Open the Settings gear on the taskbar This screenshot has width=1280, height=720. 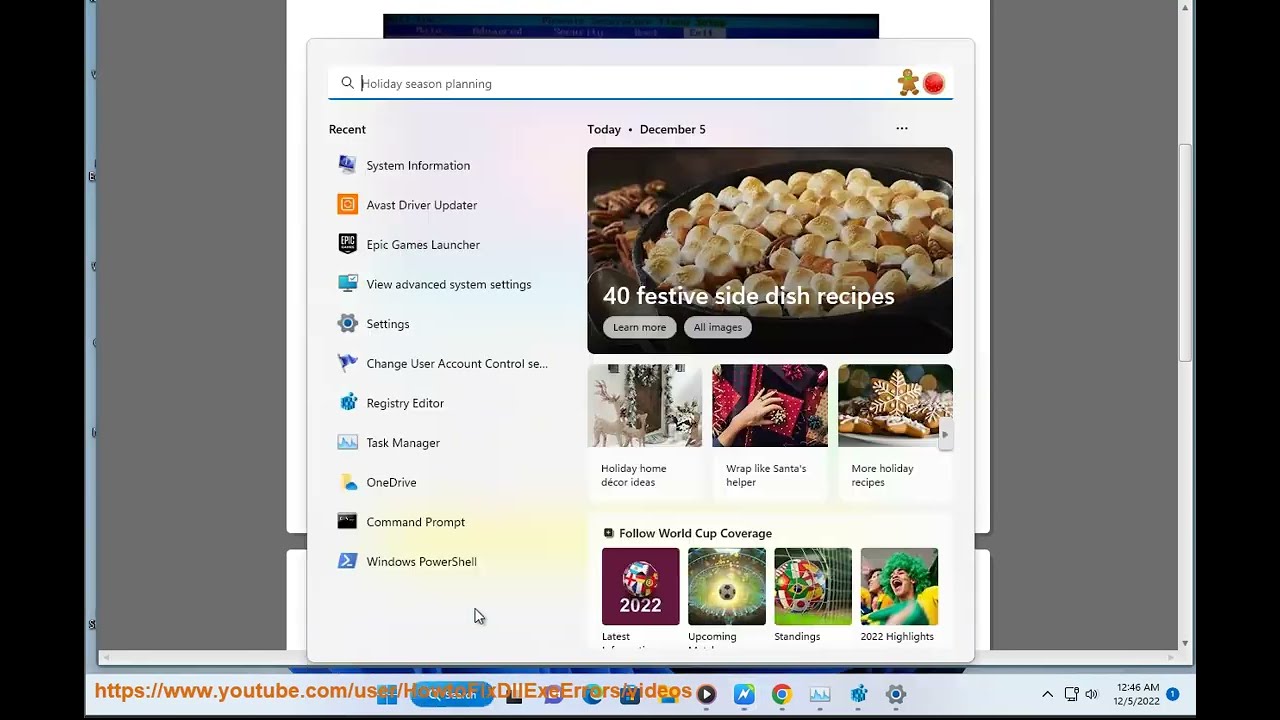coord(896,694)
